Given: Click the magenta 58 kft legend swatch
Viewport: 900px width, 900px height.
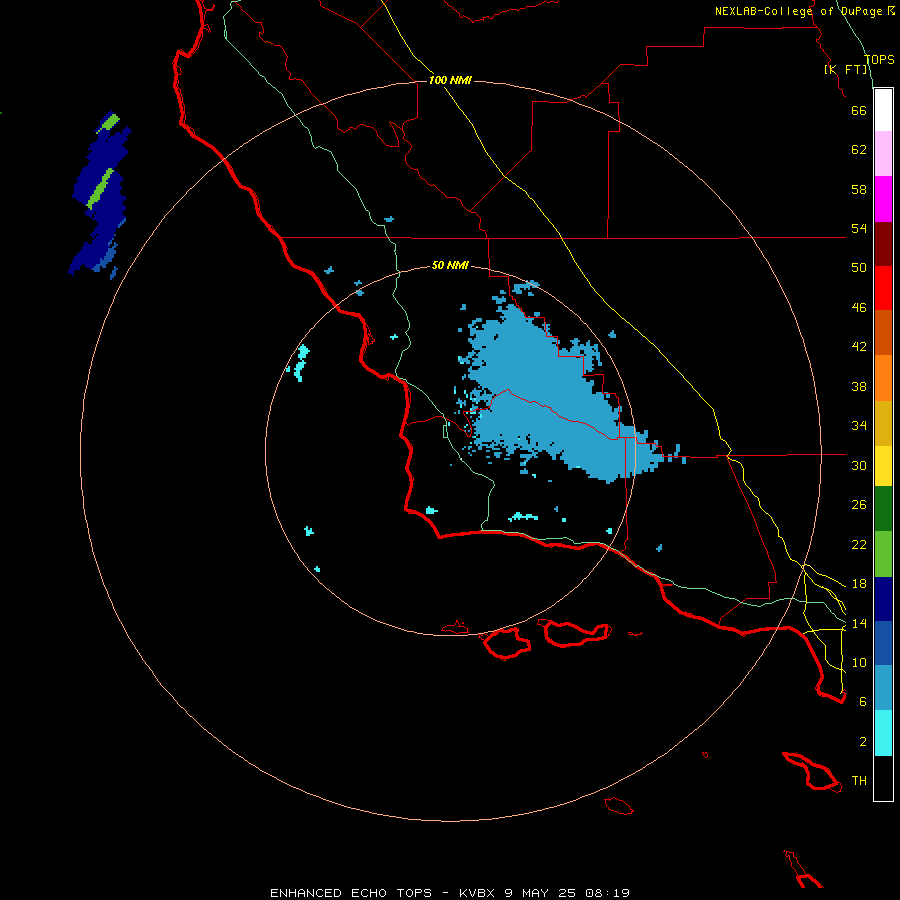Looking at the screenshot, I should click(883, 199).
